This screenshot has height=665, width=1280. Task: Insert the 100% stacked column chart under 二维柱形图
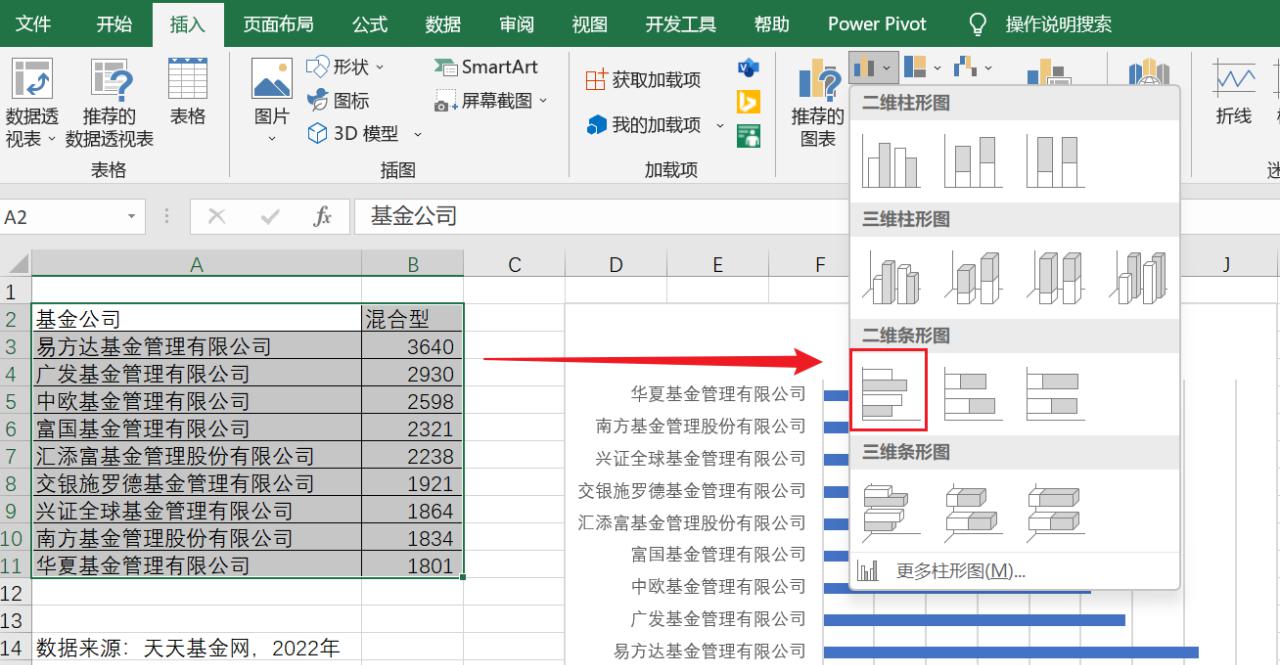(1054, 161)
